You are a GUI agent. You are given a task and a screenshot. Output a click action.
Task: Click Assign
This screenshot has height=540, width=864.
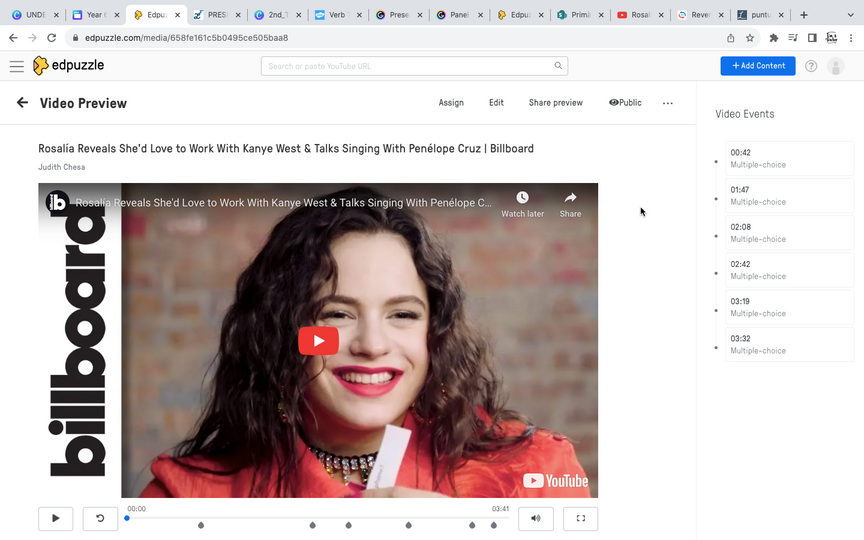coord(451,102)
